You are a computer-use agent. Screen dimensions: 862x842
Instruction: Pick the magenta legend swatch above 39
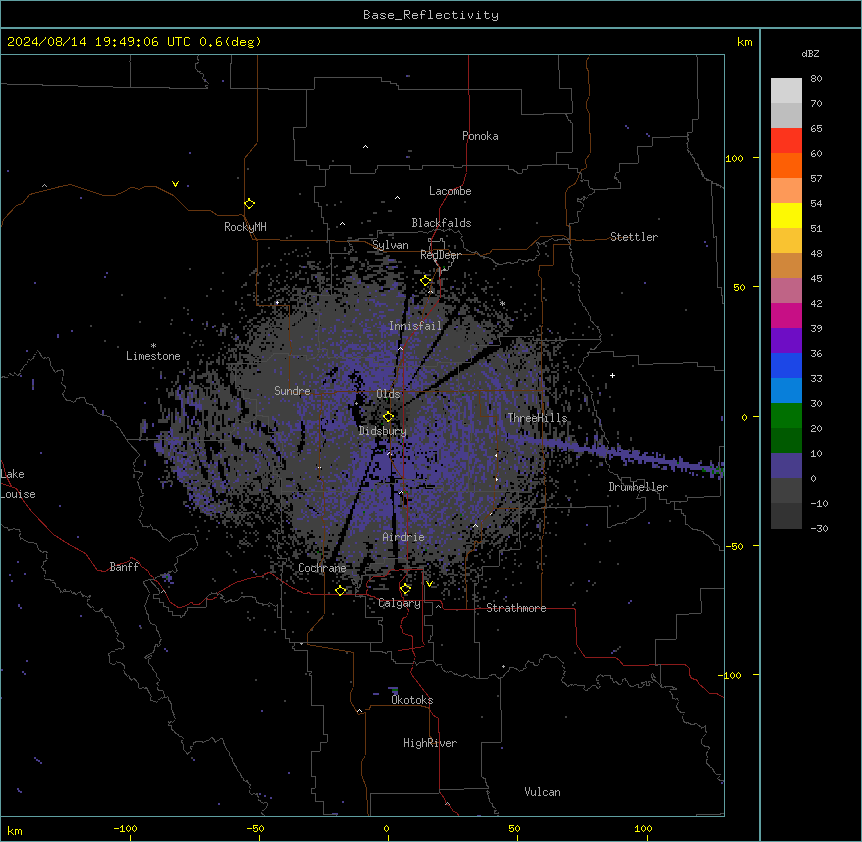point(786,315)
